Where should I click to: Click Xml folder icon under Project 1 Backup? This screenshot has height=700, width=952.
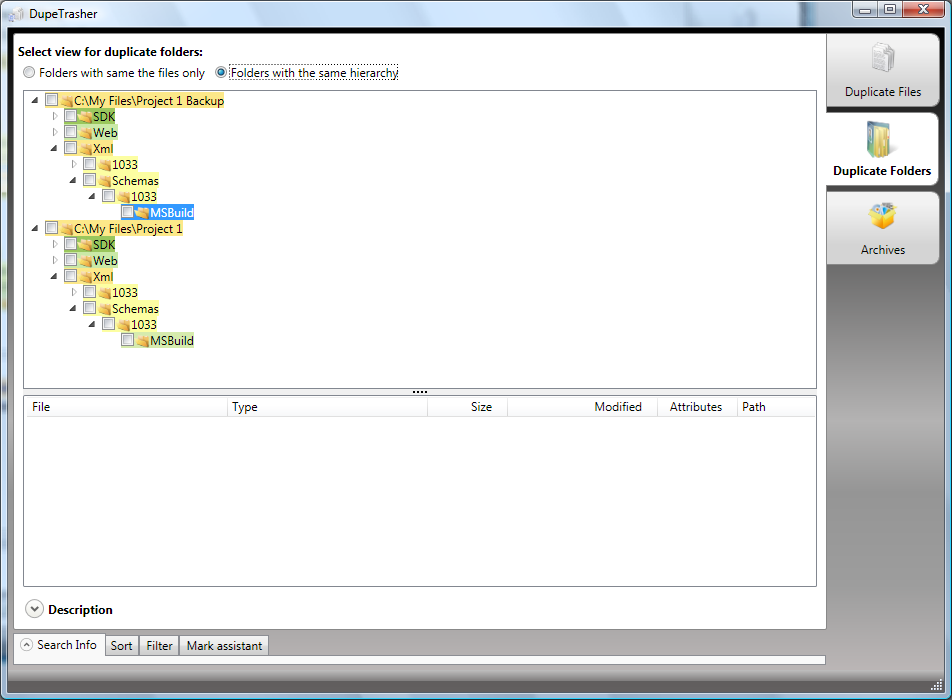pos(86,149)
